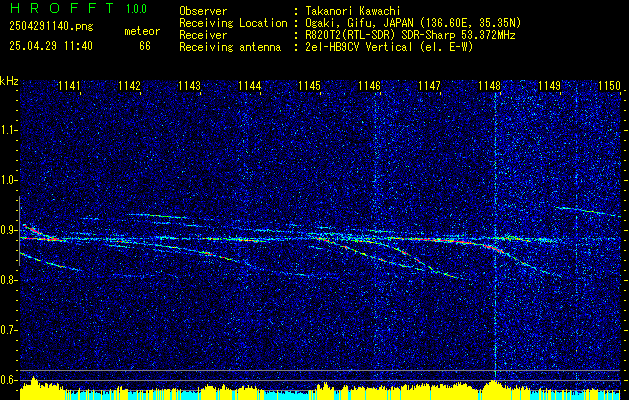Click the Receiving Location label
The height and width of the screenshot is (400, 629).
pyautogui.click(x=233, y=23)
